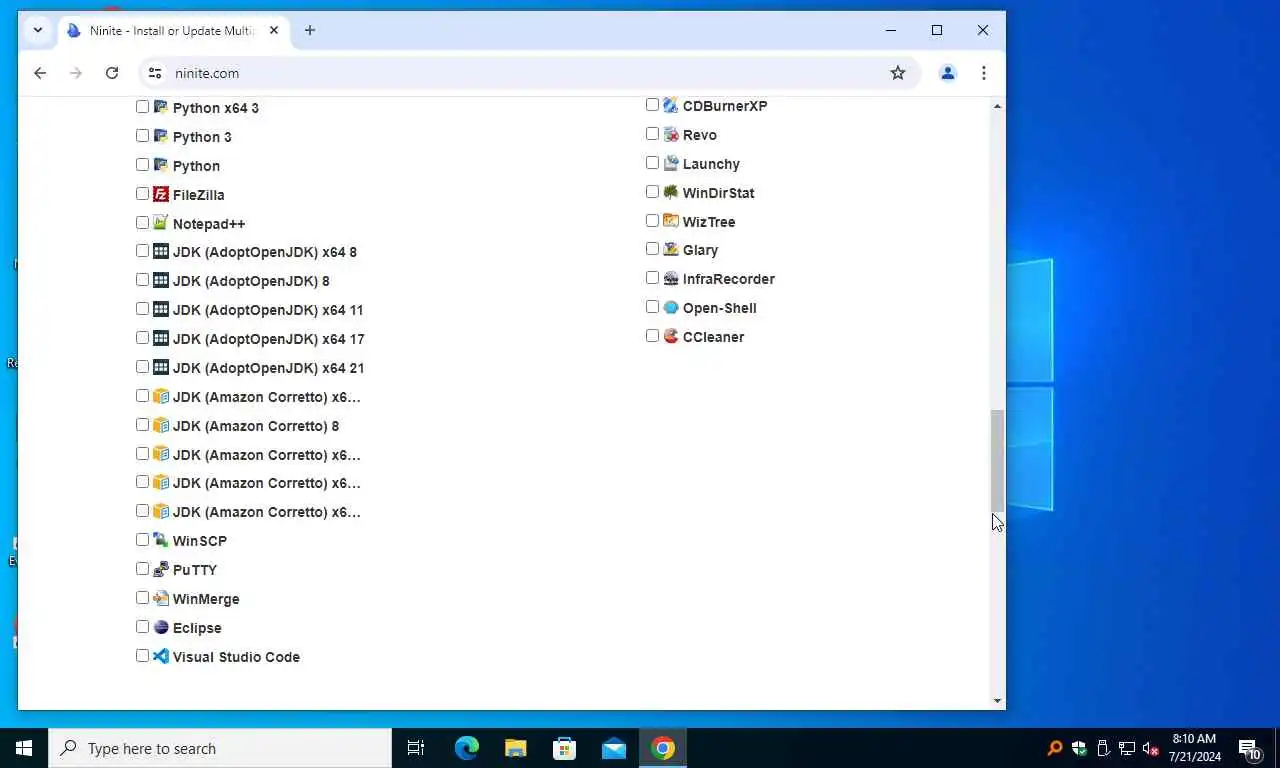Image resolution: width=1280 pixels, height=768 pixels.
Task: Switch to the Ninite browser tab
Action: coord(173,31)
